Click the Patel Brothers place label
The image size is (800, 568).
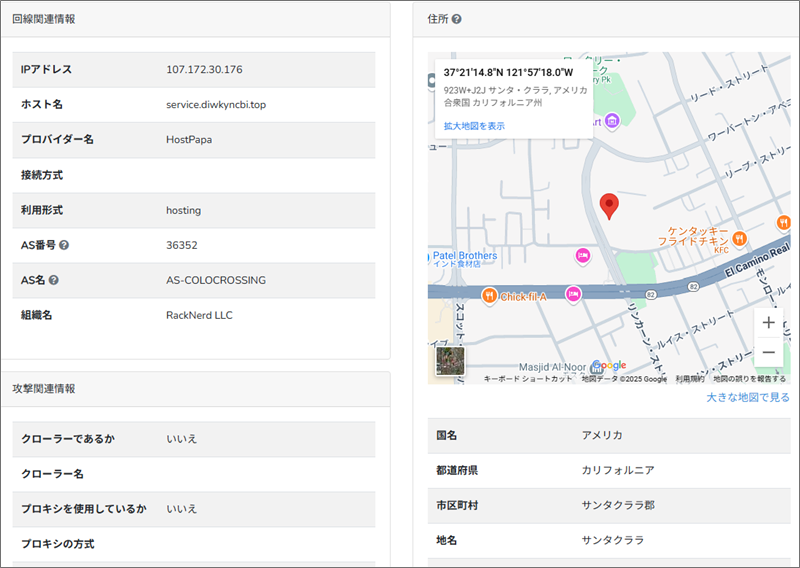[465, 256]
